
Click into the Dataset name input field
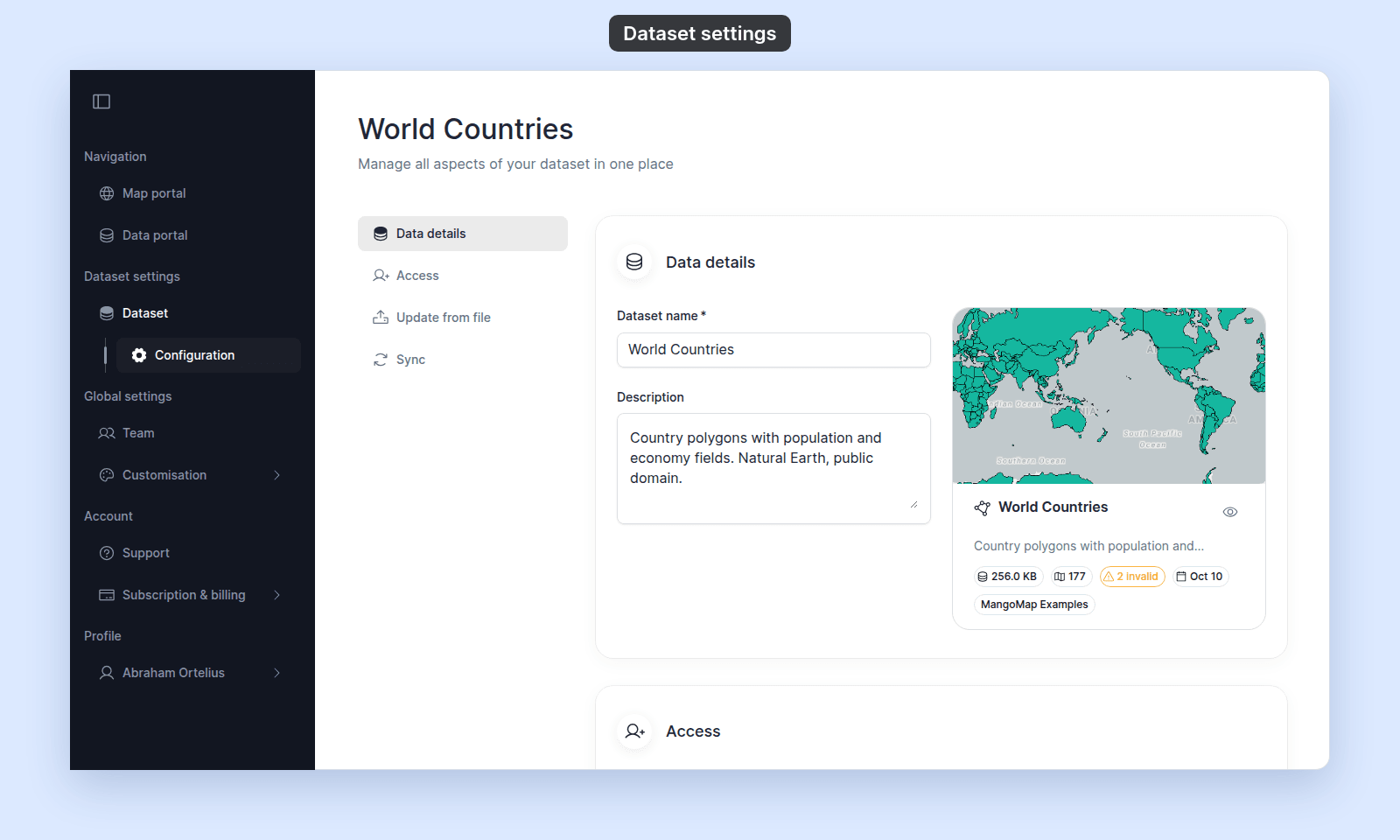tap(773, 350)
